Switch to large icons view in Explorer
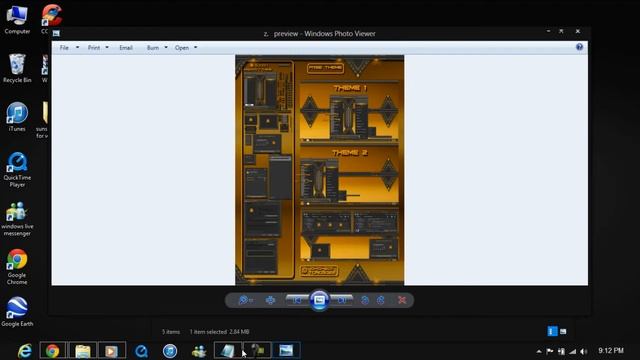Image resolution: width=640 pixels, height=360 pixels. tap(563, 331)
